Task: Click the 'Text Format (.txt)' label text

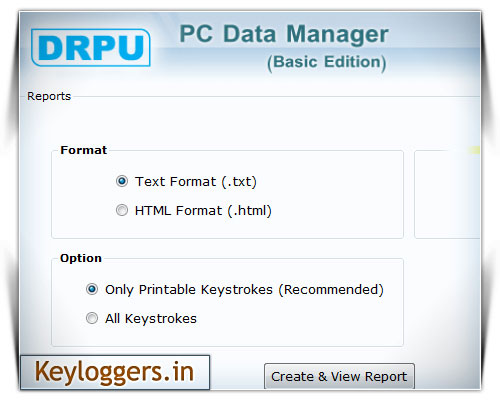Action: [x=196, y=182]
